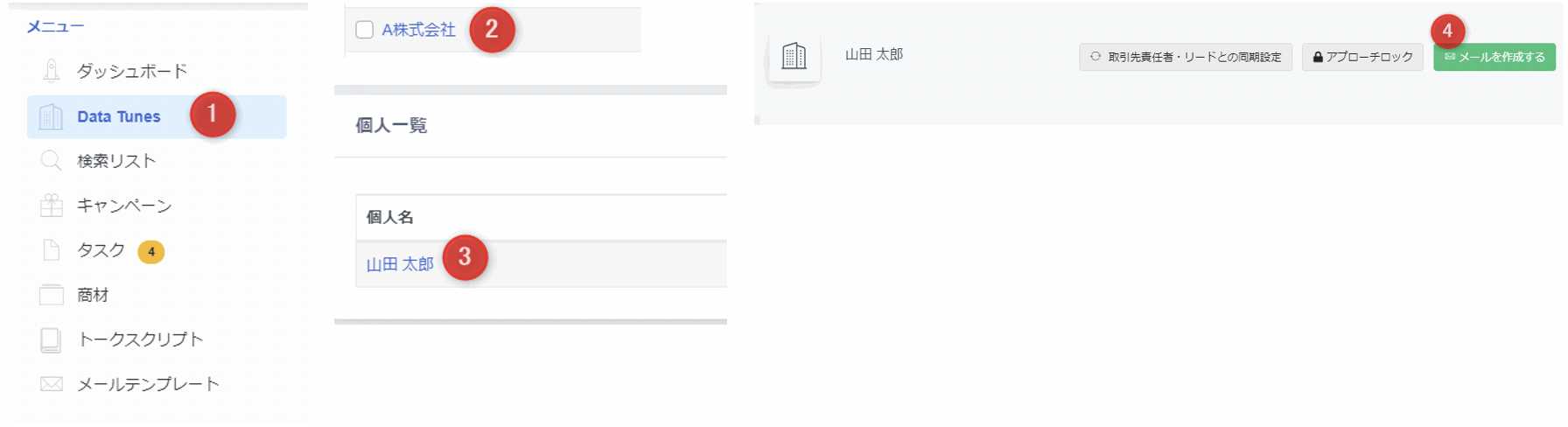Screen dimensions: 1568x427
Task: Click the メールを作成する button
Action: 1494,57
